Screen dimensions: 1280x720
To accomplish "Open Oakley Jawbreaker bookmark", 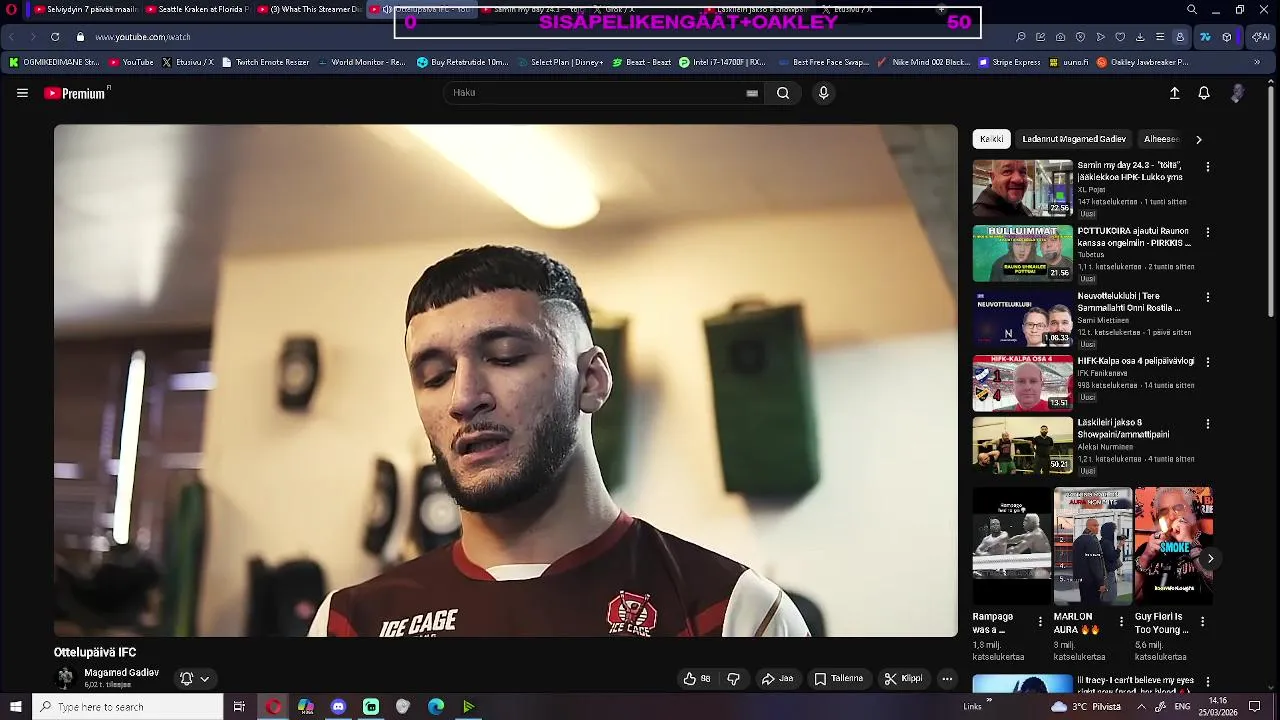I will point(1142,62).
